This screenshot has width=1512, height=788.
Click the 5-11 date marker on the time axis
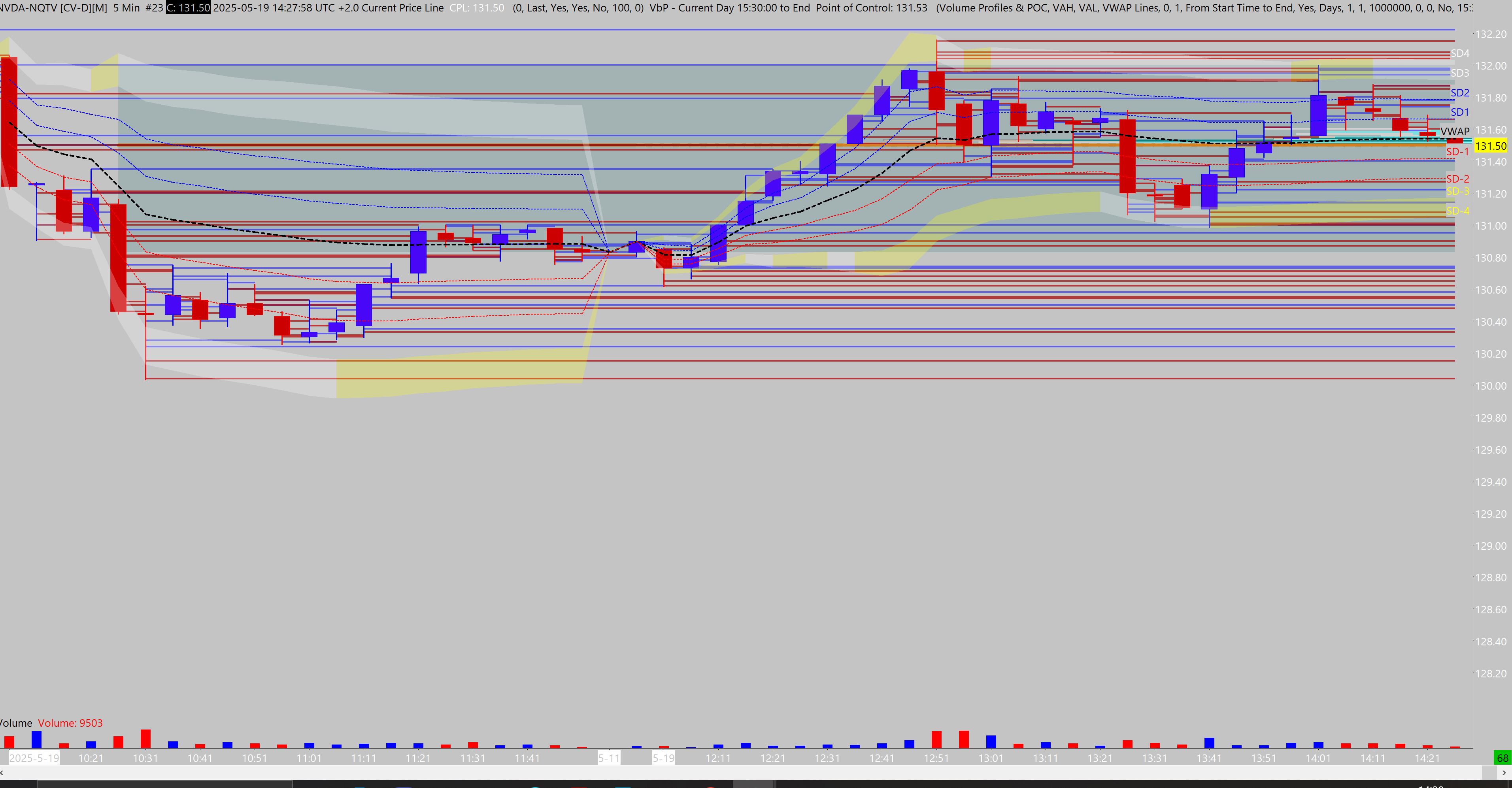(609, 758)
